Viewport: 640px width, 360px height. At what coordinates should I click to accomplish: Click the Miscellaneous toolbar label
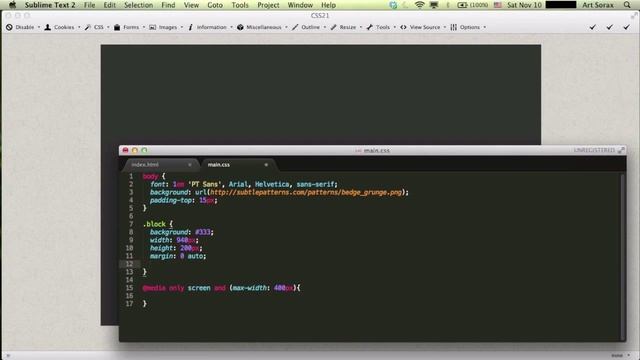(x=264, y=27)
